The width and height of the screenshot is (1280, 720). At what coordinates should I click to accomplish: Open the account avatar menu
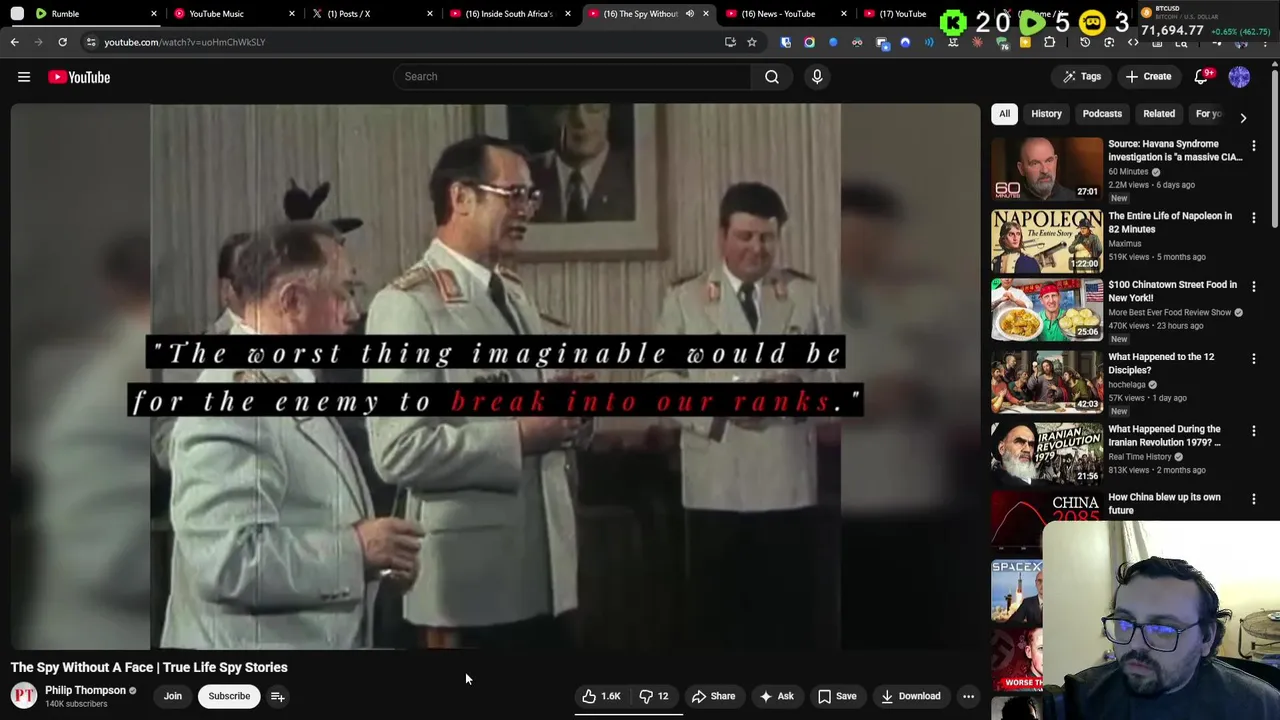pyautogui.click(x=1239, y=77)
